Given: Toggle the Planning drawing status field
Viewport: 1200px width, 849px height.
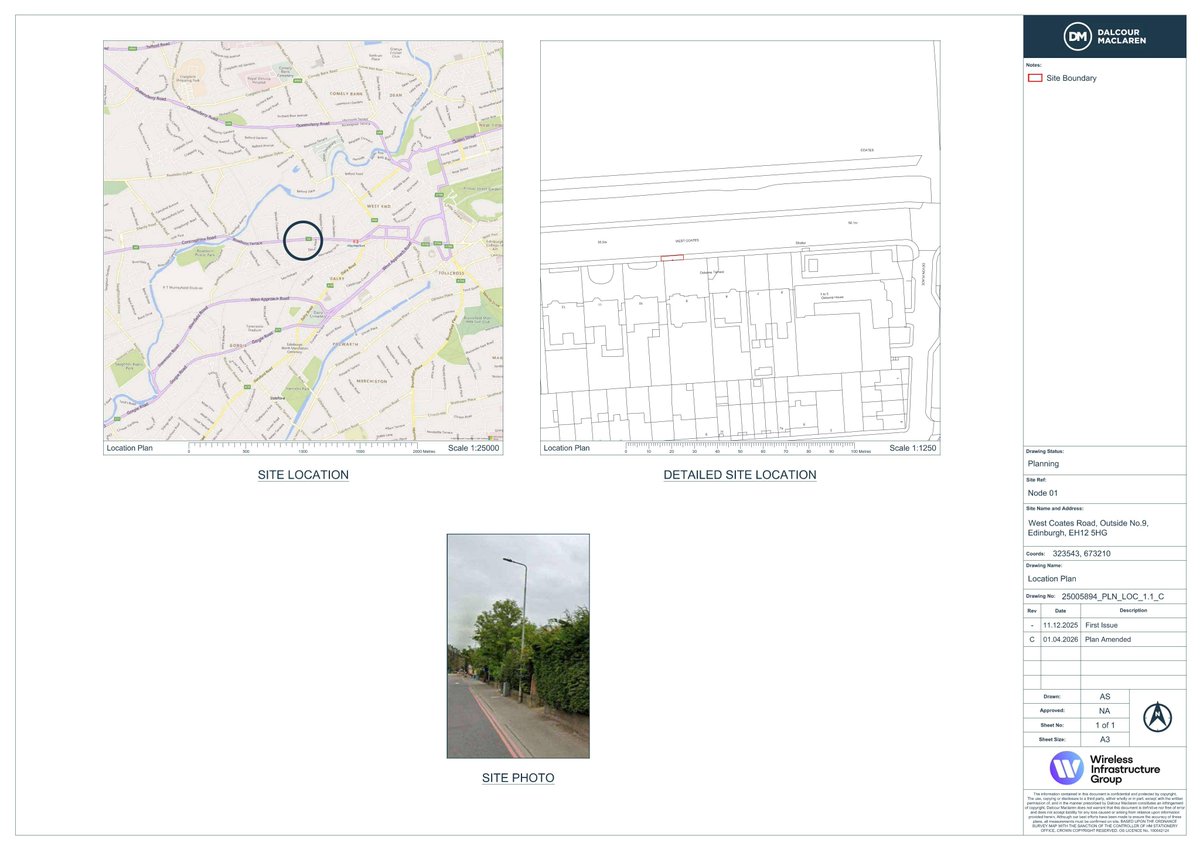Looking at the screenshot, I should [x=1045, y=464].
